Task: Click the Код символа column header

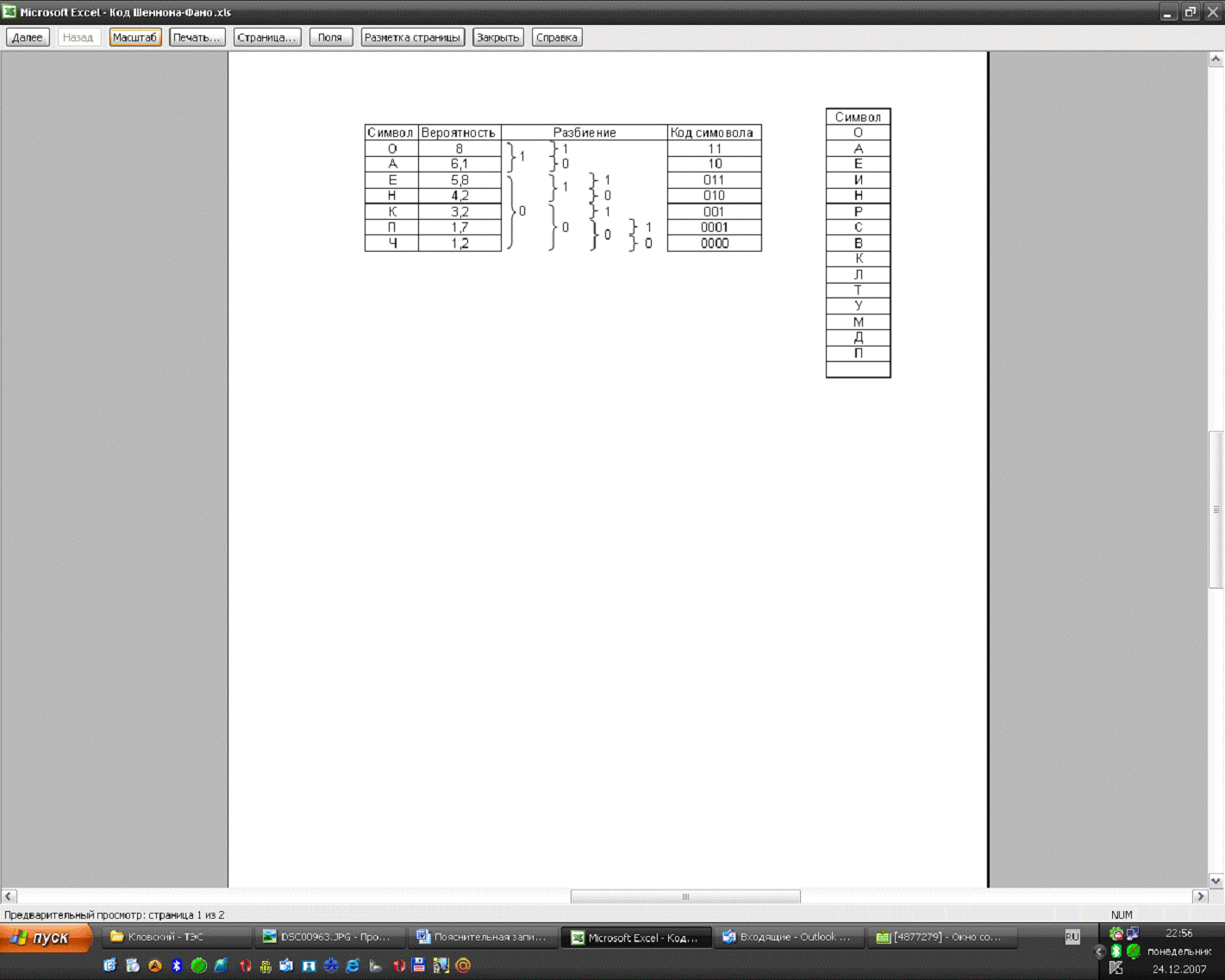Action: [714, 133]
